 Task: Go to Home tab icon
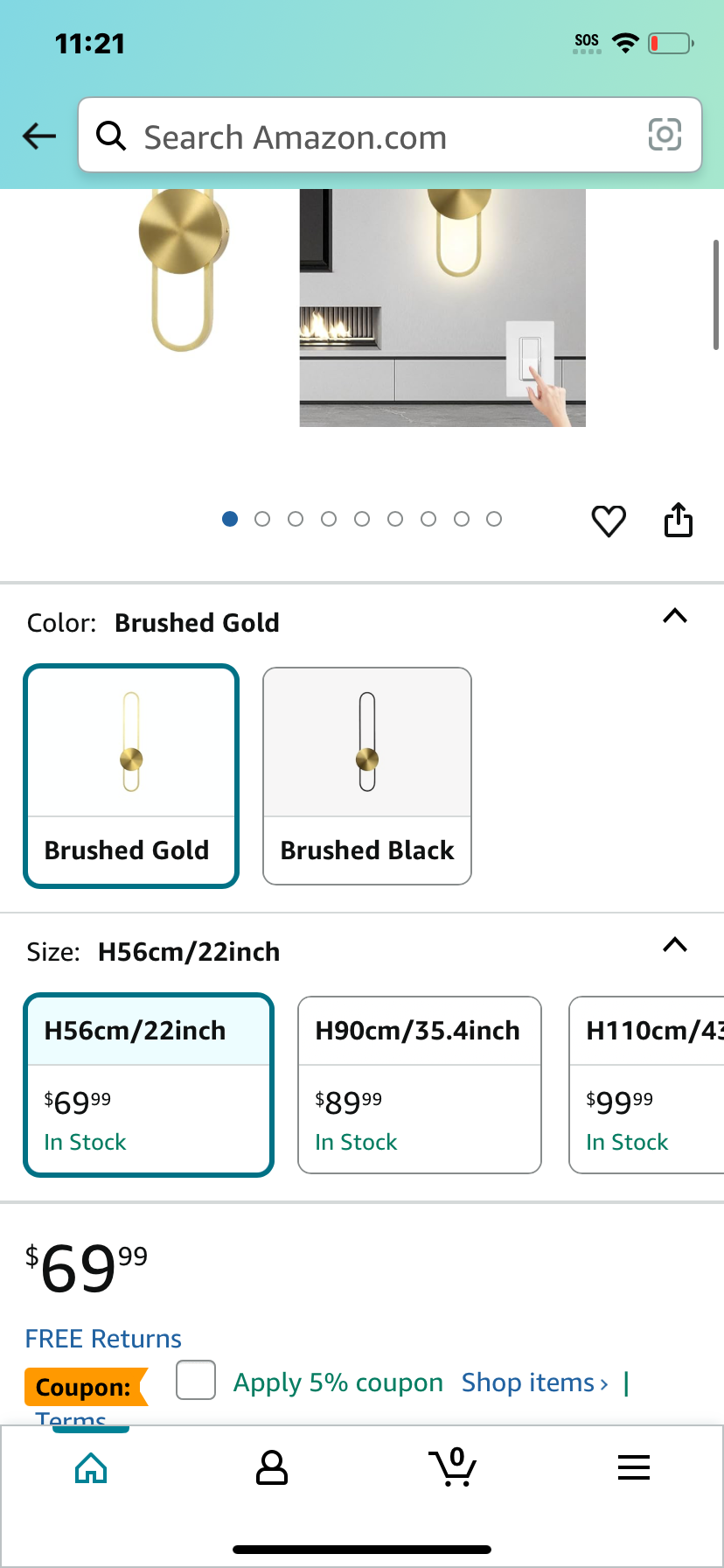pos(91,1467)
